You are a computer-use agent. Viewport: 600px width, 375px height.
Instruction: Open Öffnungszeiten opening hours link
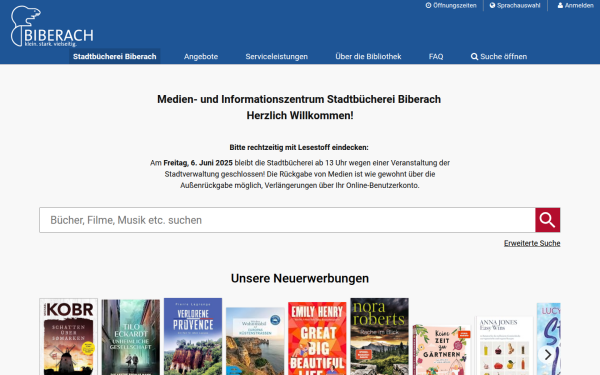[x=451, y=5]
